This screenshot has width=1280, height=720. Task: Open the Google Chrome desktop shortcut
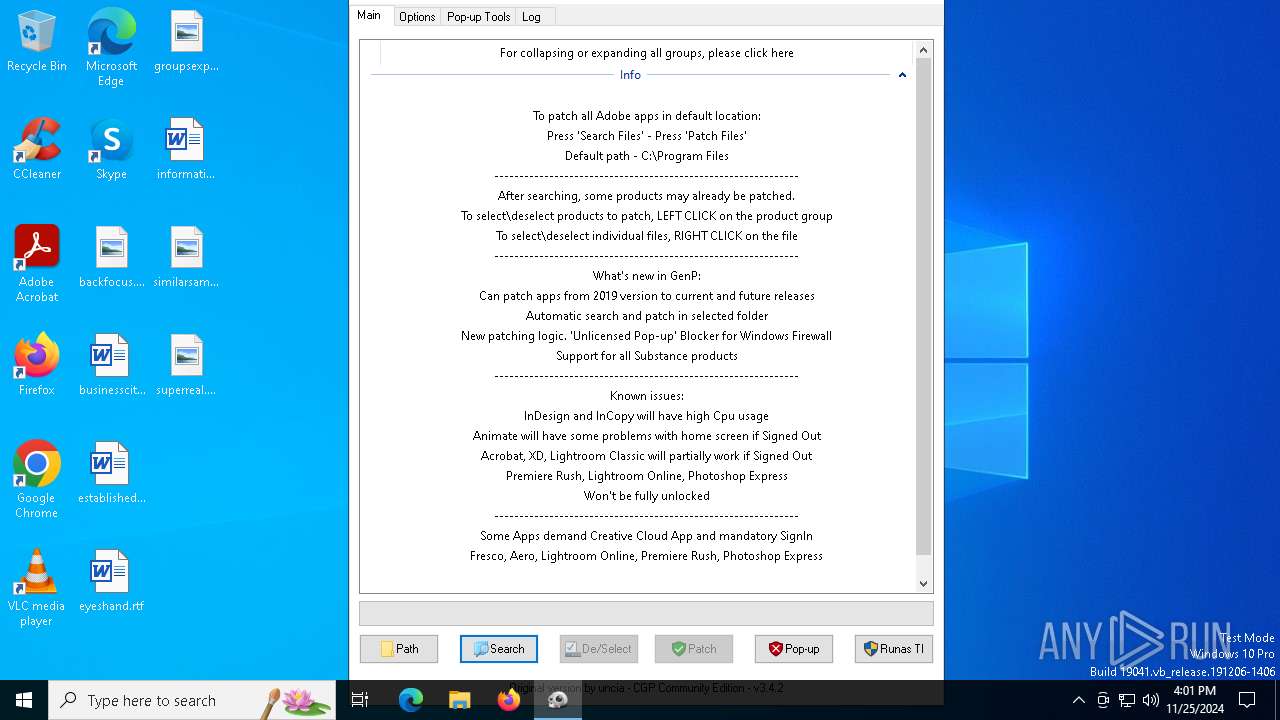37,480
